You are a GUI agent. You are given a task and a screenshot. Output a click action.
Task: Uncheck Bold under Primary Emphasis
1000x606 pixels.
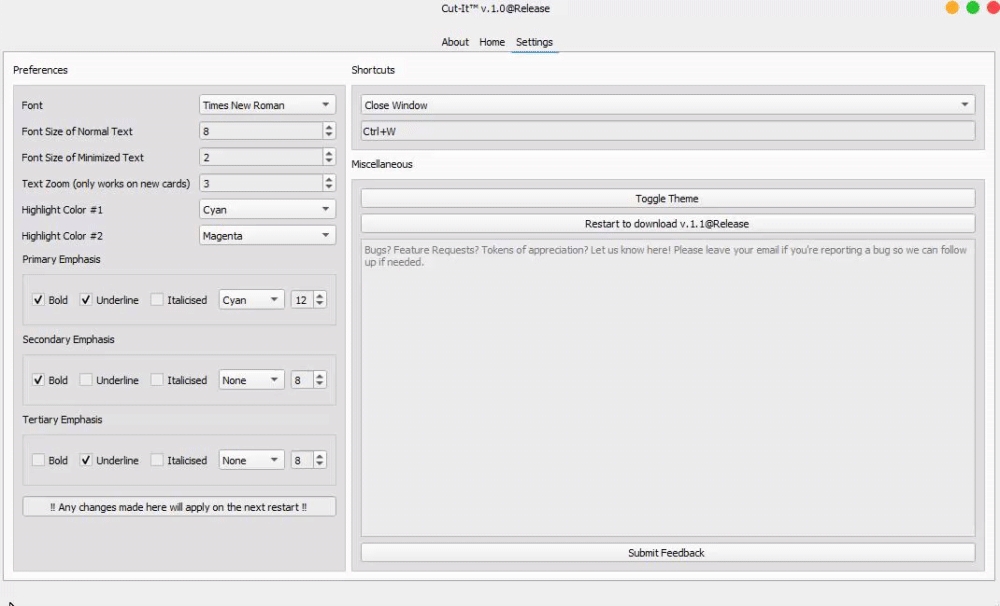tap(38, 300)
